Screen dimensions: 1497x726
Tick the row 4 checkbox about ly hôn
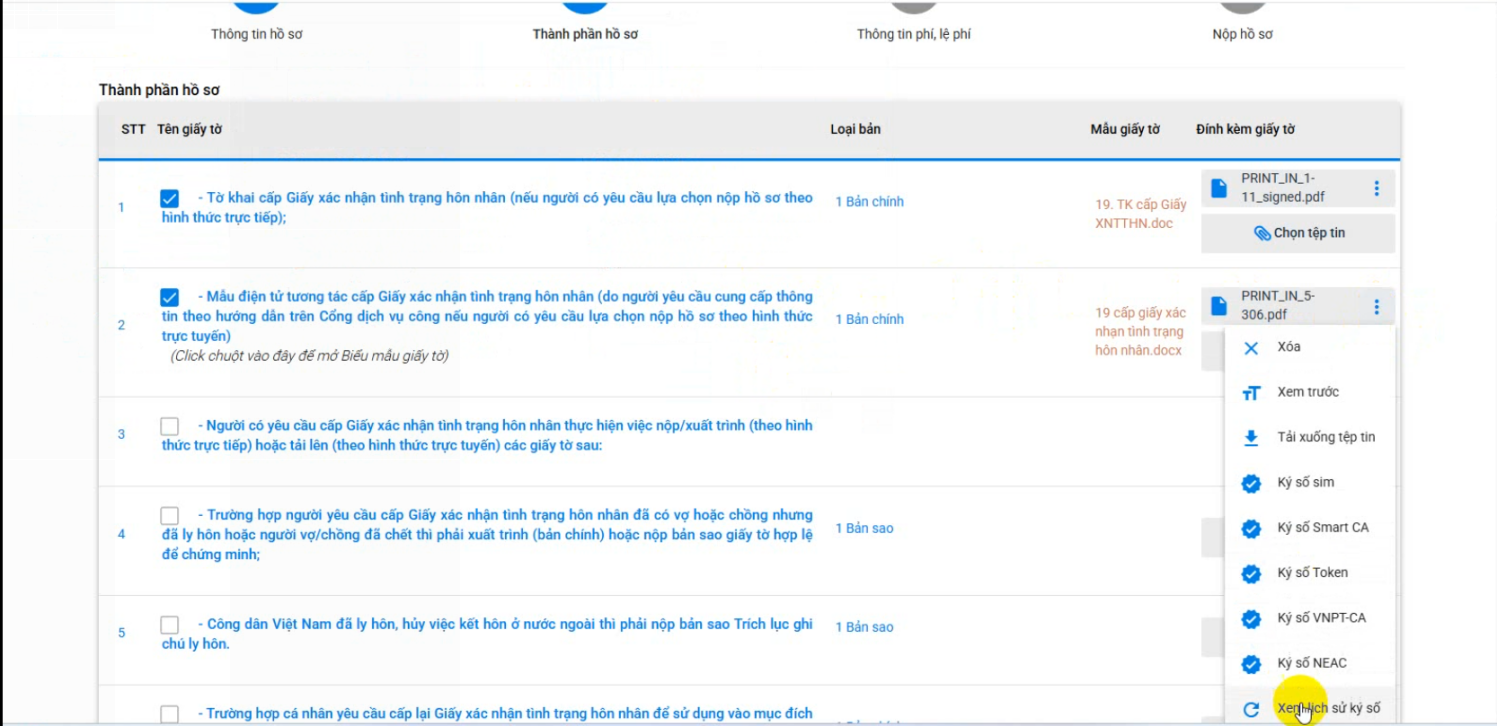(x=170, y=516)
